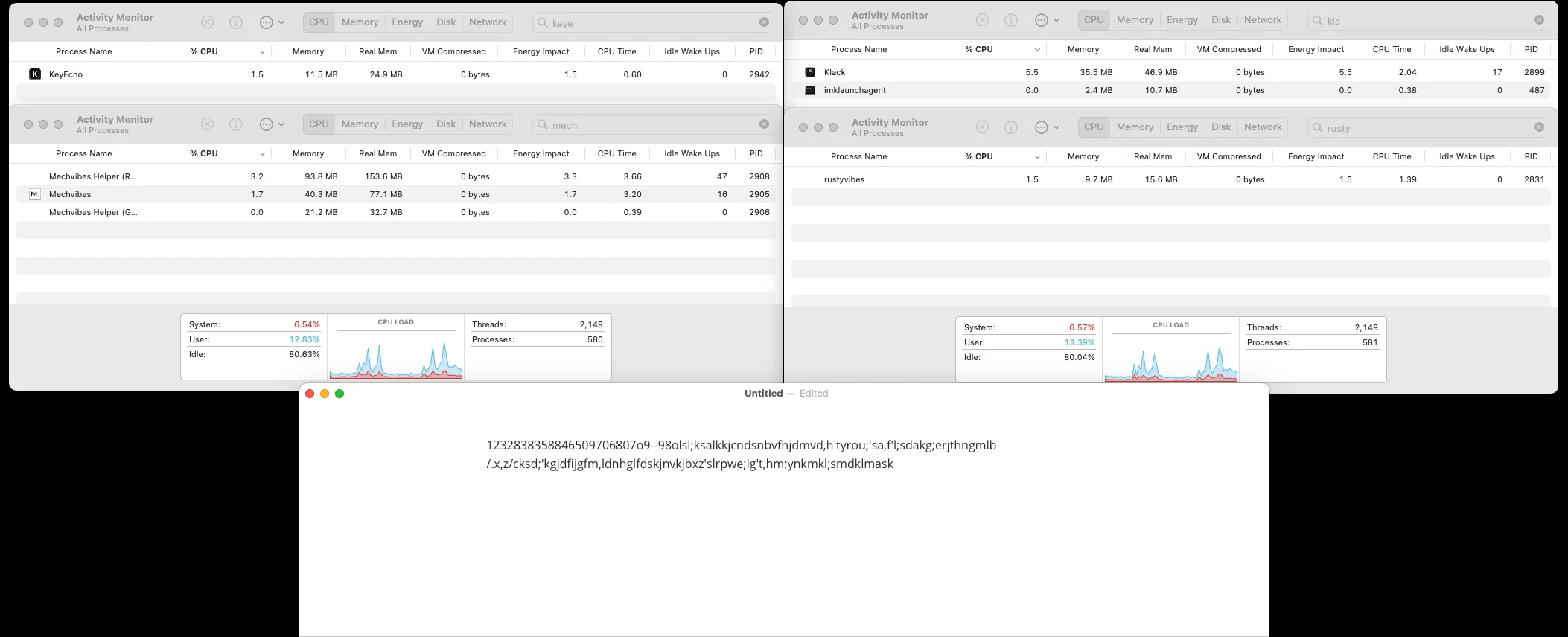
Task: Select the Mechvibes Helper (G… process row
Action: (396, 212)
